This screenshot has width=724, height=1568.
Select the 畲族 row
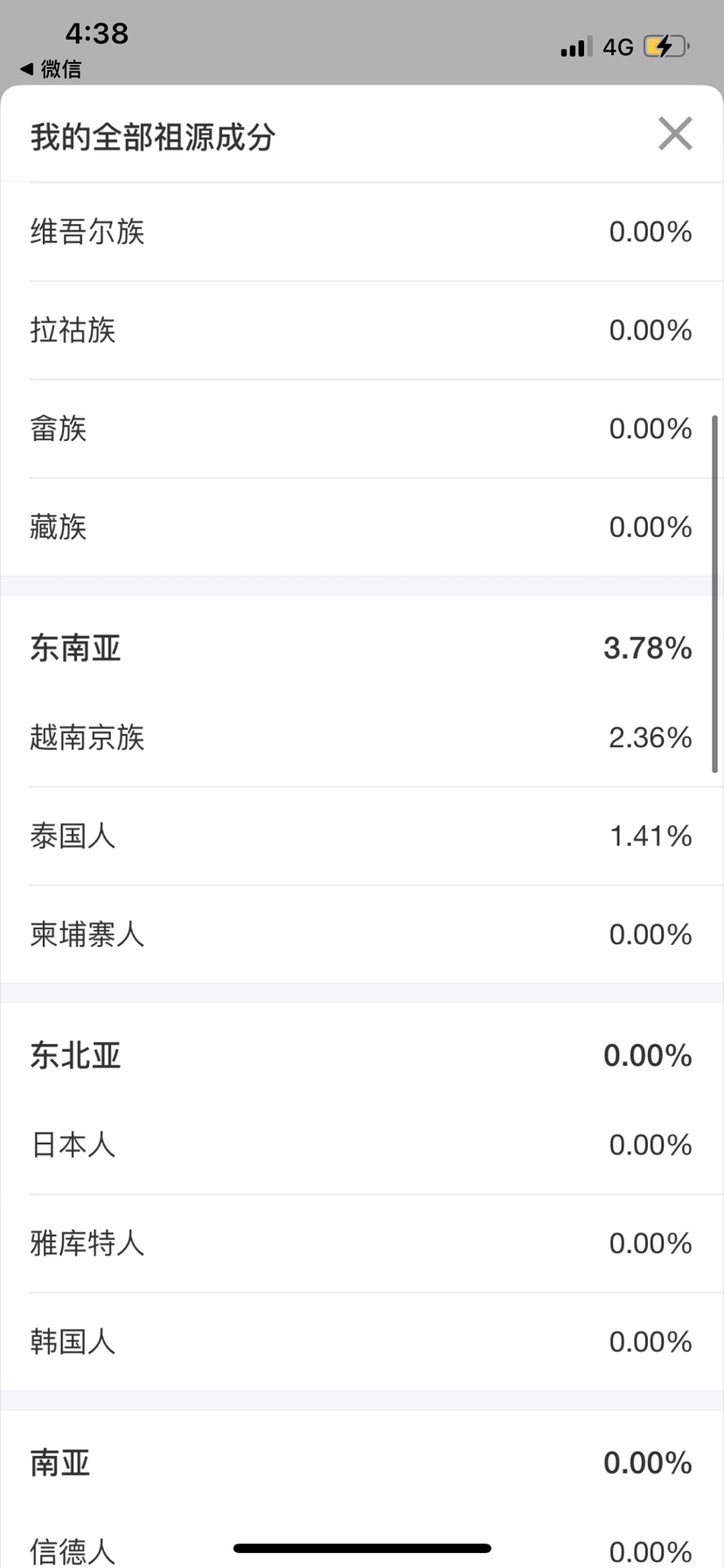362,429
